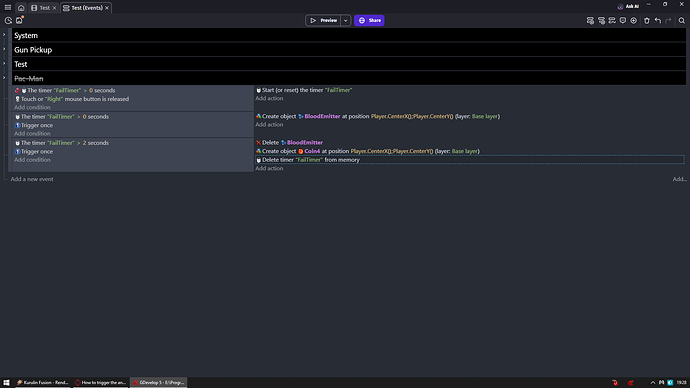
Task: Open the Preview dropdown arrow
Action: [x=345, y=21]
